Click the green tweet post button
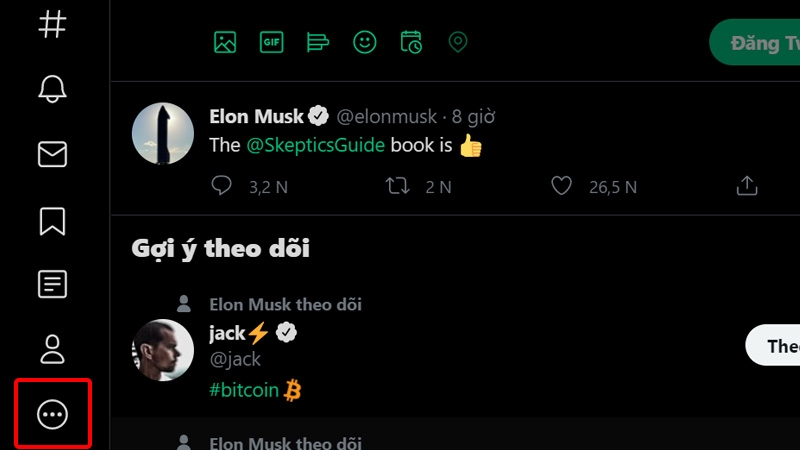 pos(756,43)
